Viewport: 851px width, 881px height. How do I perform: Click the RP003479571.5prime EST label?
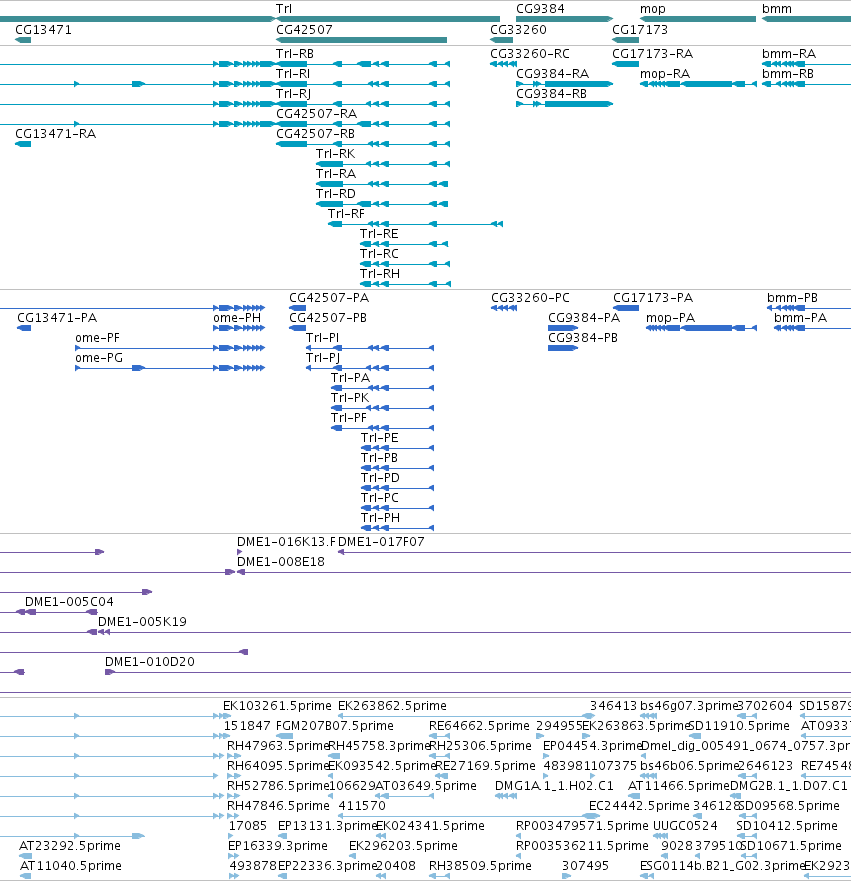[x=582, y=826]
